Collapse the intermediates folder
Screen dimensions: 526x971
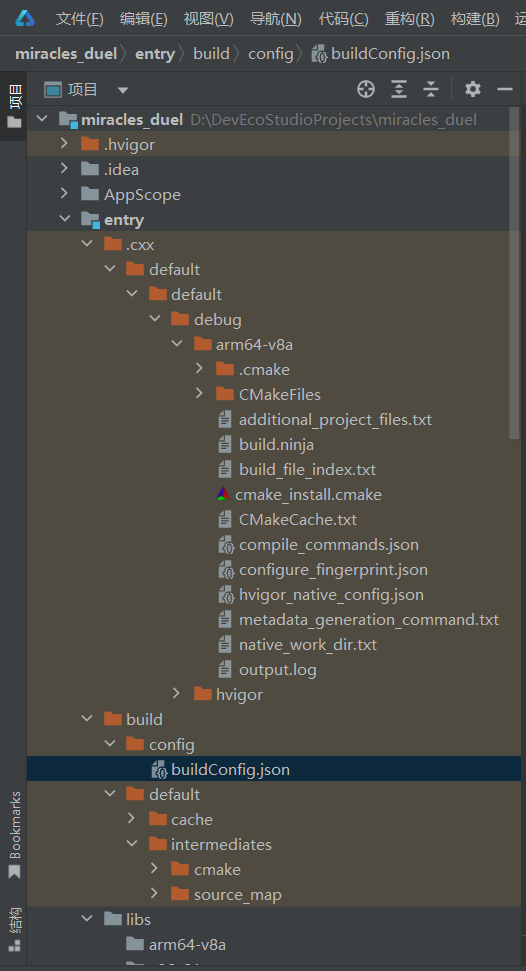click(x=131, y=844)
